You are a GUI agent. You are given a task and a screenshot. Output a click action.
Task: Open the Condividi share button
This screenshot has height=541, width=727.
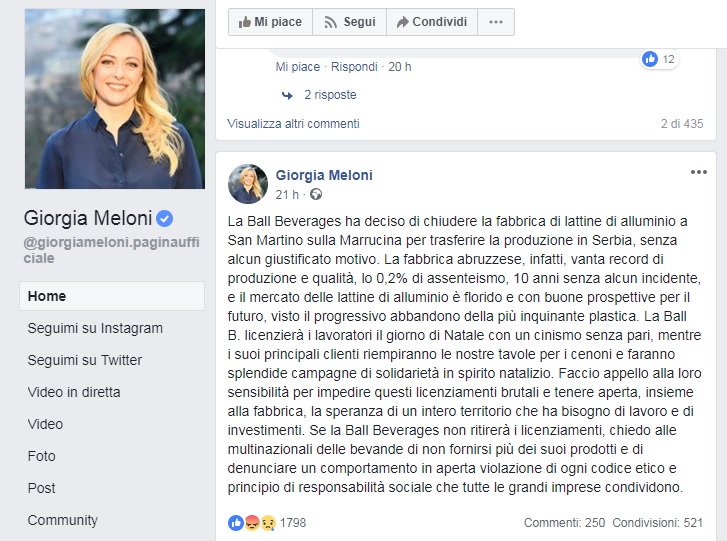[431, 21]
